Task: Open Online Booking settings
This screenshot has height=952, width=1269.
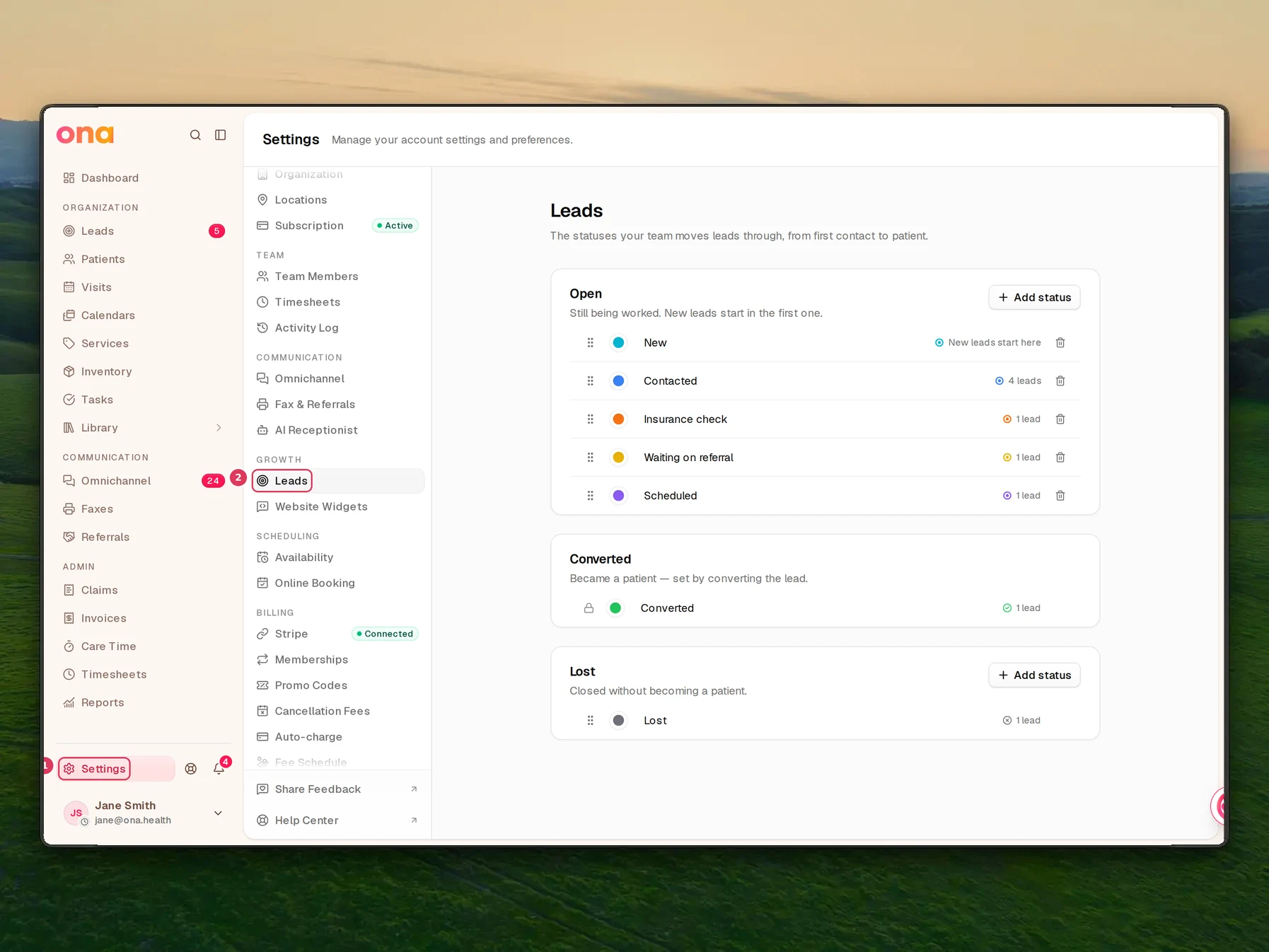Action: (x=338, y=583)
